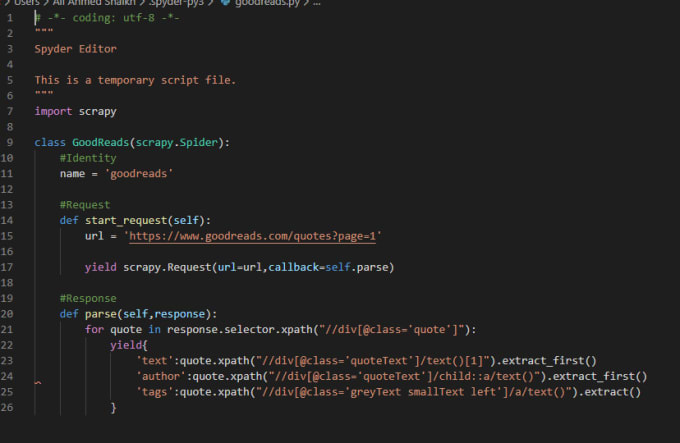This screenshot has height=443, width=680.
Task: Click the '#Response' comment
Action: point(88,299)
